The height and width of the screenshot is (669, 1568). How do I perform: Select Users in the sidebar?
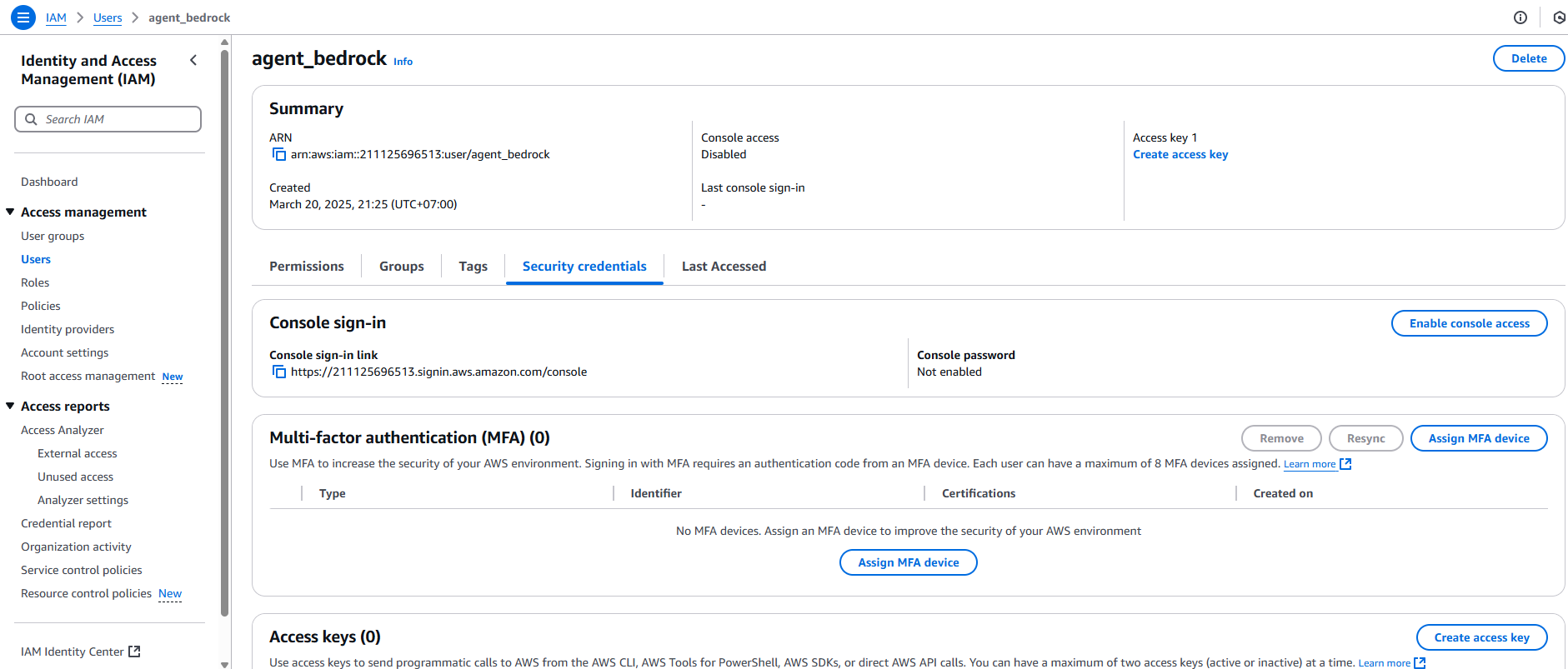coord(36,259)
